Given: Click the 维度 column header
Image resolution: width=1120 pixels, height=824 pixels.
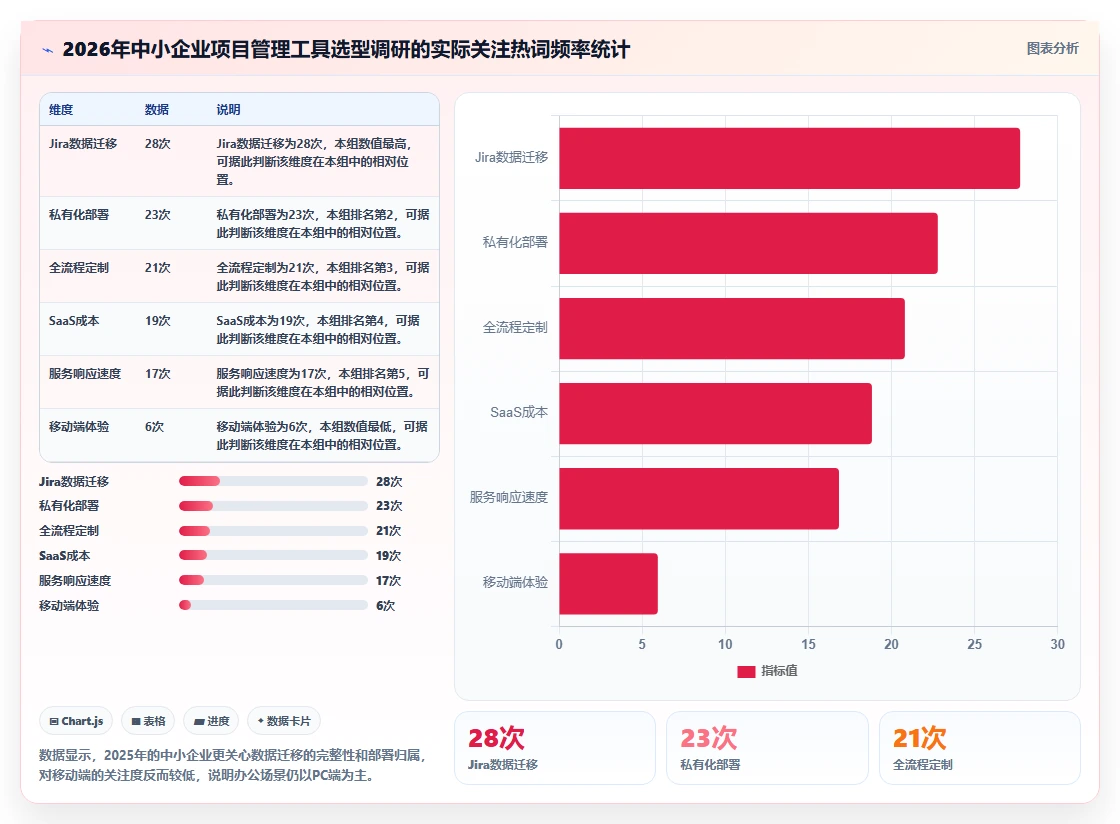Looking at the screenshot, I should point(61,110).
